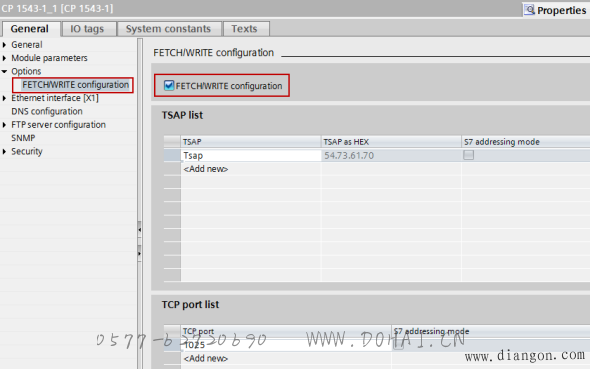Click the Tsap name input cell
The image size is (590, 369).
pos(251,155)
